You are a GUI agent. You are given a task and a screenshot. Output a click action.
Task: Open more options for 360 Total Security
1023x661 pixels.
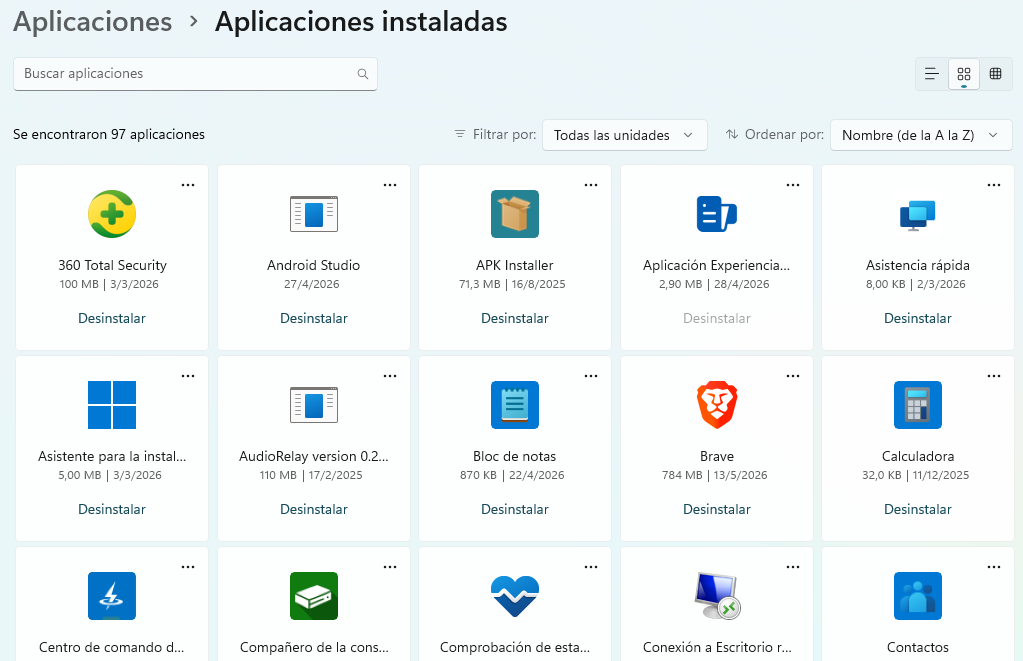(188, 185)
